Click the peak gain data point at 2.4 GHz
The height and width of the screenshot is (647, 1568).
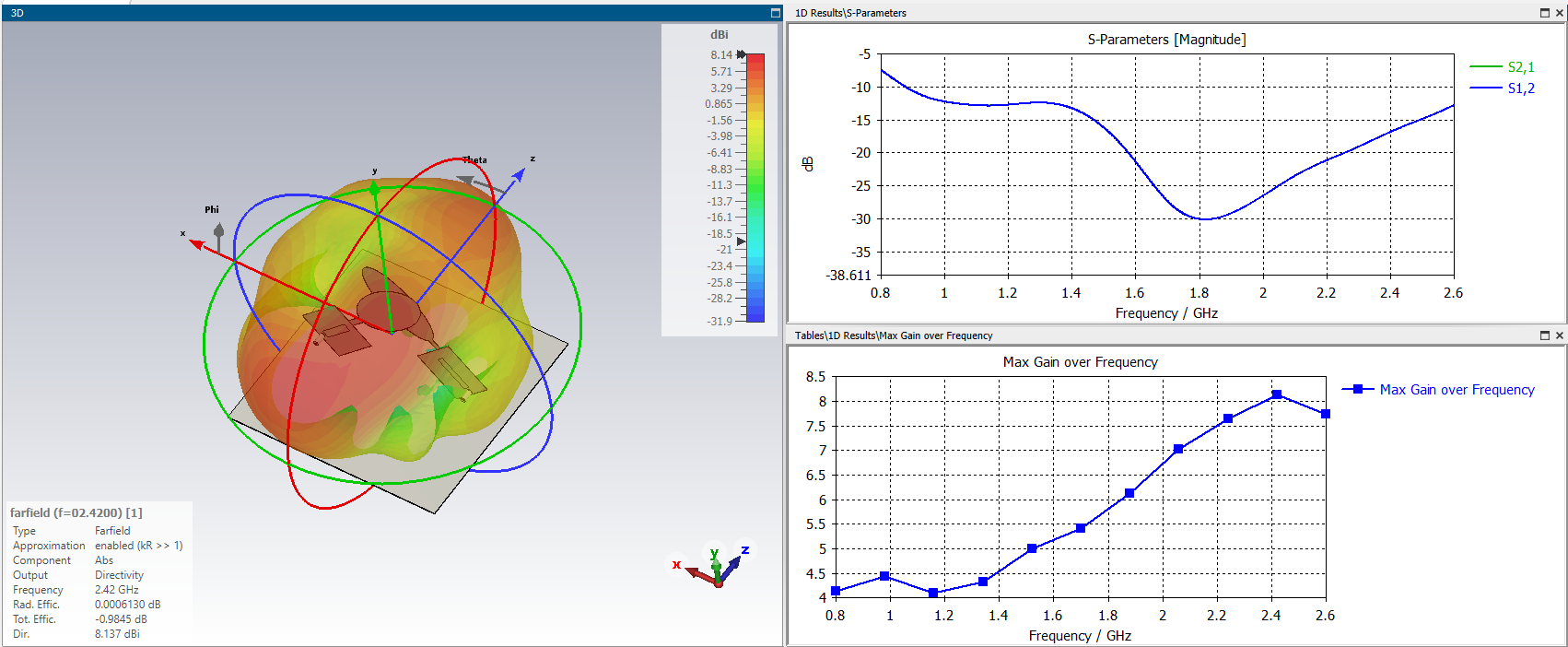(x=1277, y=394)
